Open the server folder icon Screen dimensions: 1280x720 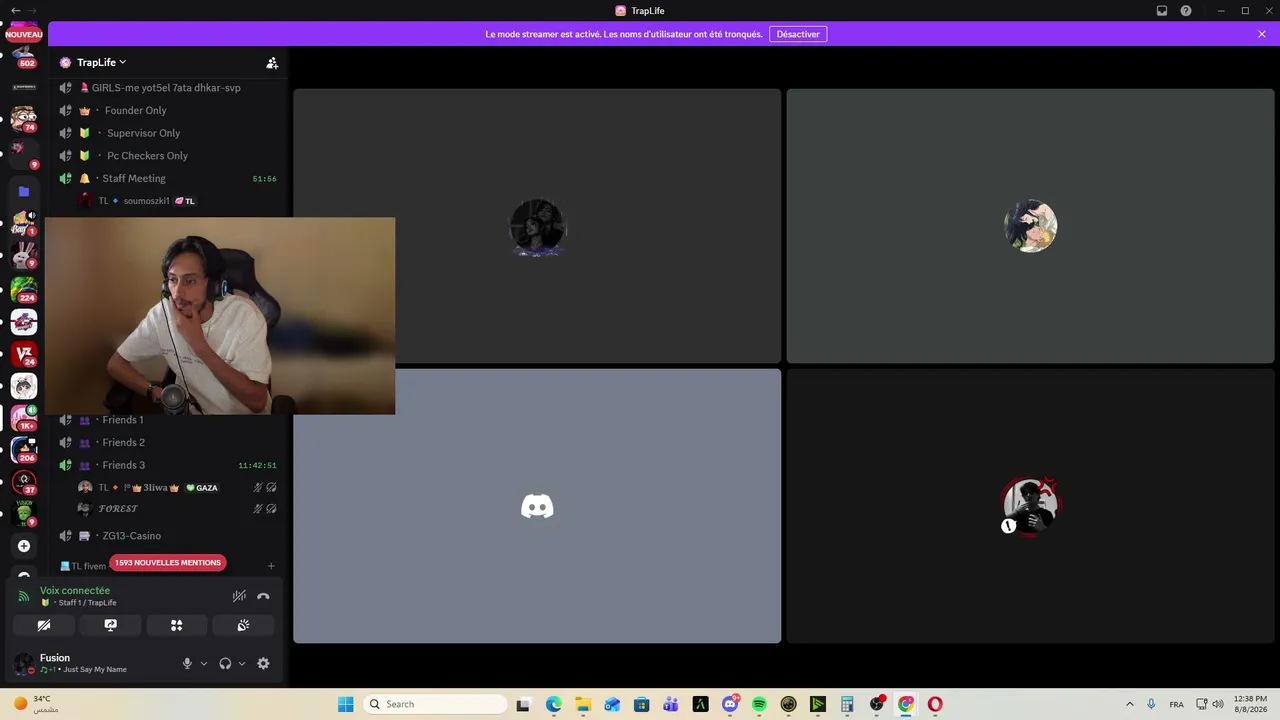pos(24,191)
